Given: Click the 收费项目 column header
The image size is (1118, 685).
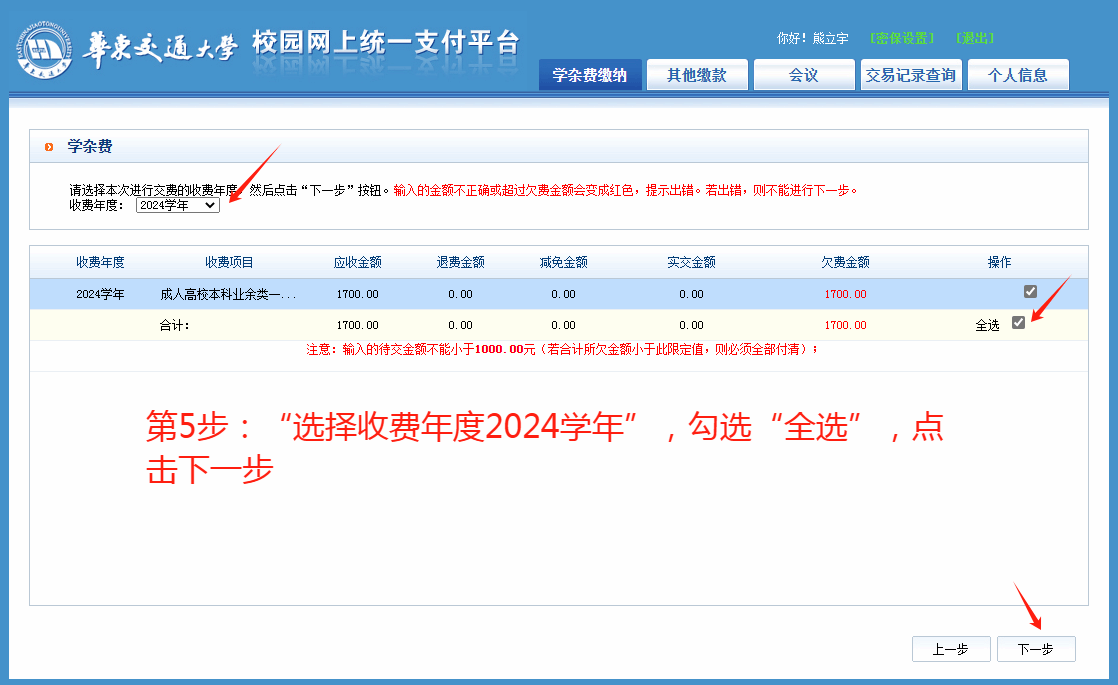Looking at the screenshot, I should 229,262.
